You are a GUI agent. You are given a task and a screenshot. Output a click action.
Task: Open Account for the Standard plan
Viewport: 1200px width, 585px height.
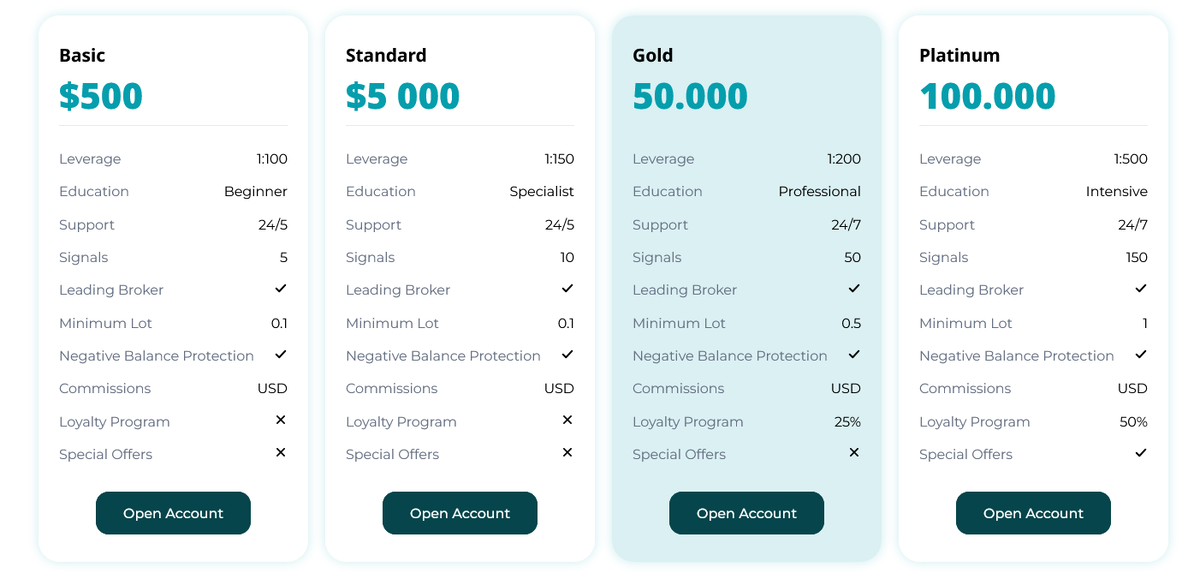point(460,513)
